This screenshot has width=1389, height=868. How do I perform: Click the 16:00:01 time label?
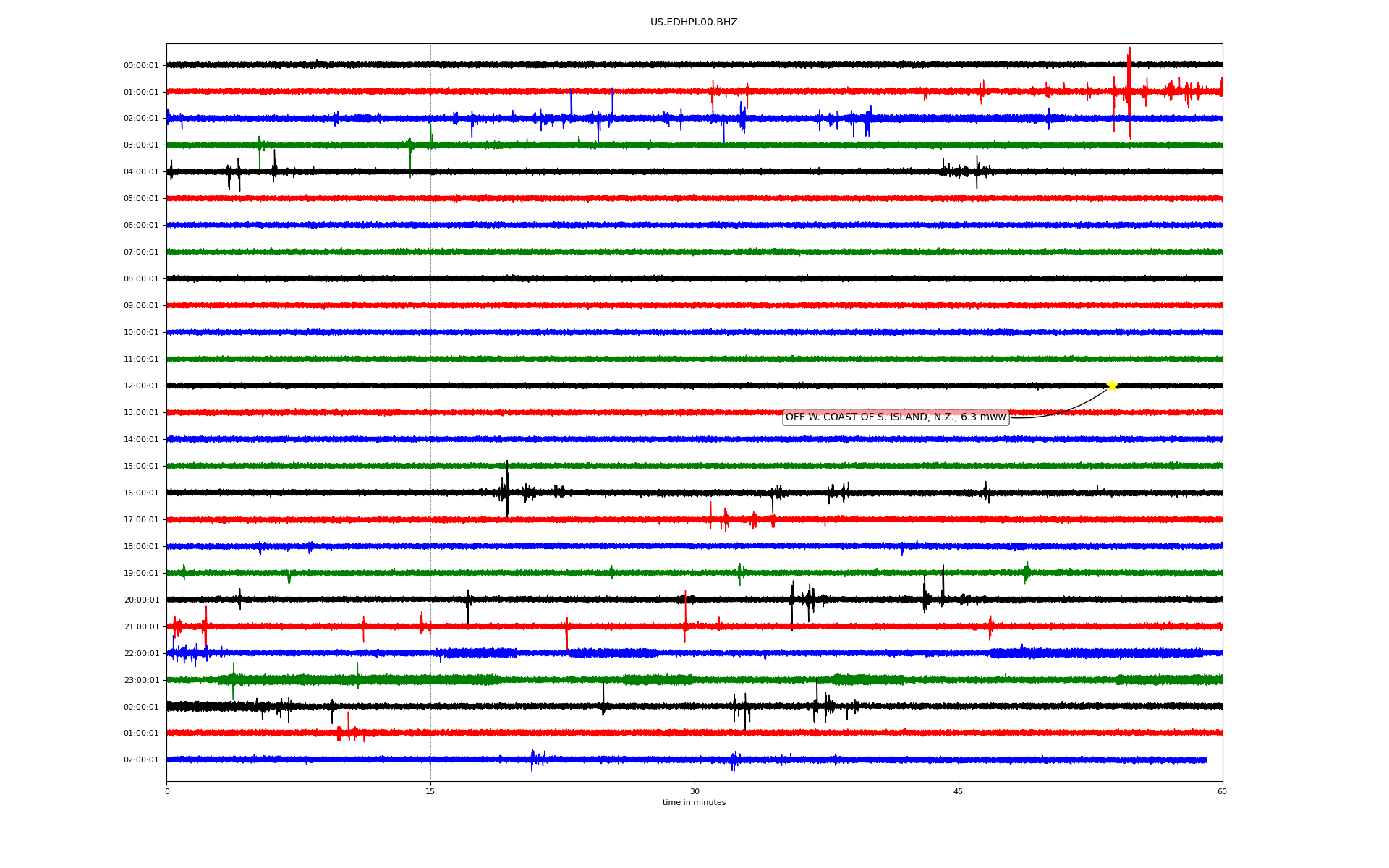(x=141, y=493)
